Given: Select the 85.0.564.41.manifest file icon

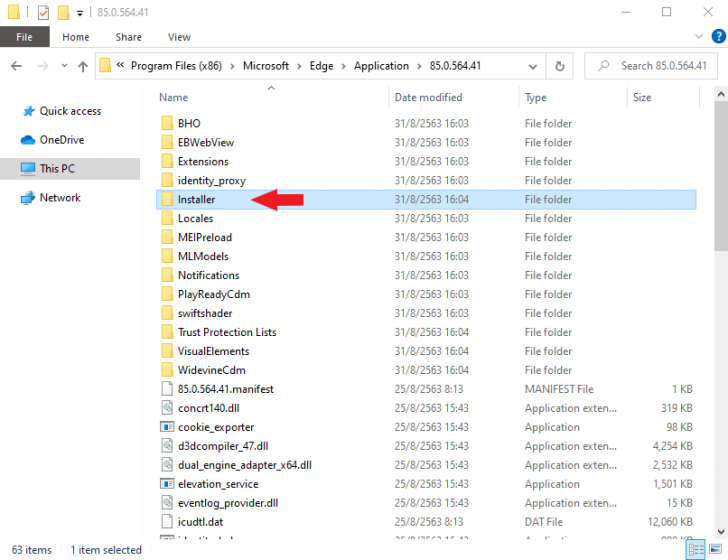Looking at the screenshot, I should (167, 389).
